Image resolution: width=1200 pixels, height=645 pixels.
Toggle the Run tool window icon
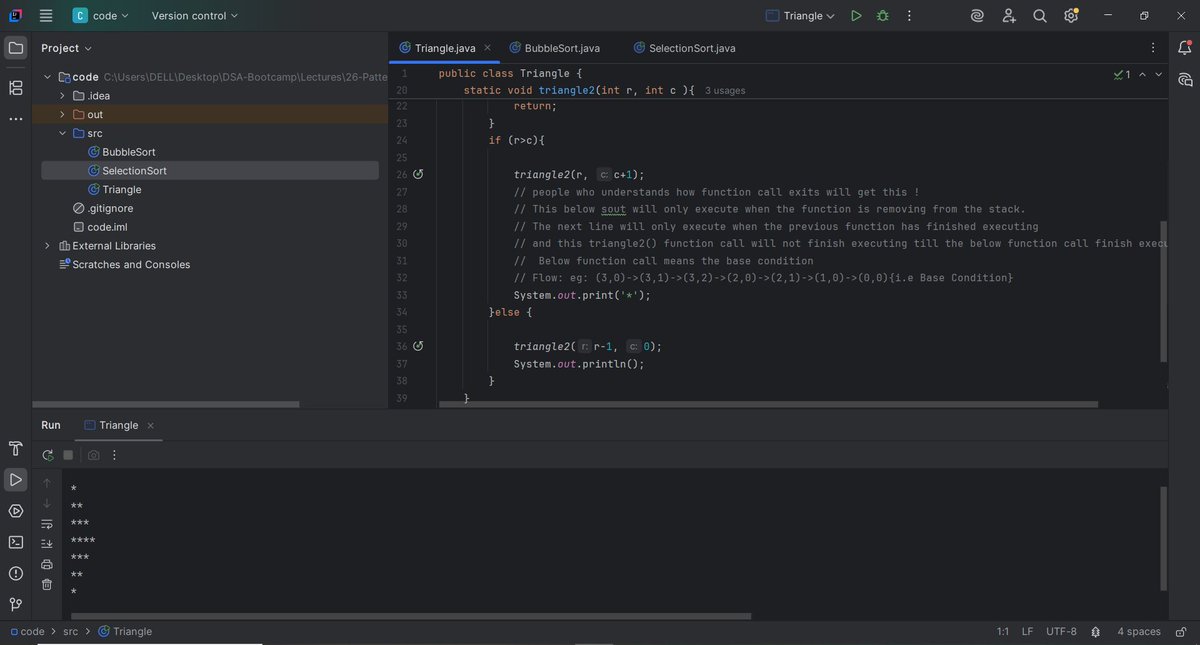tap(16, 480)
